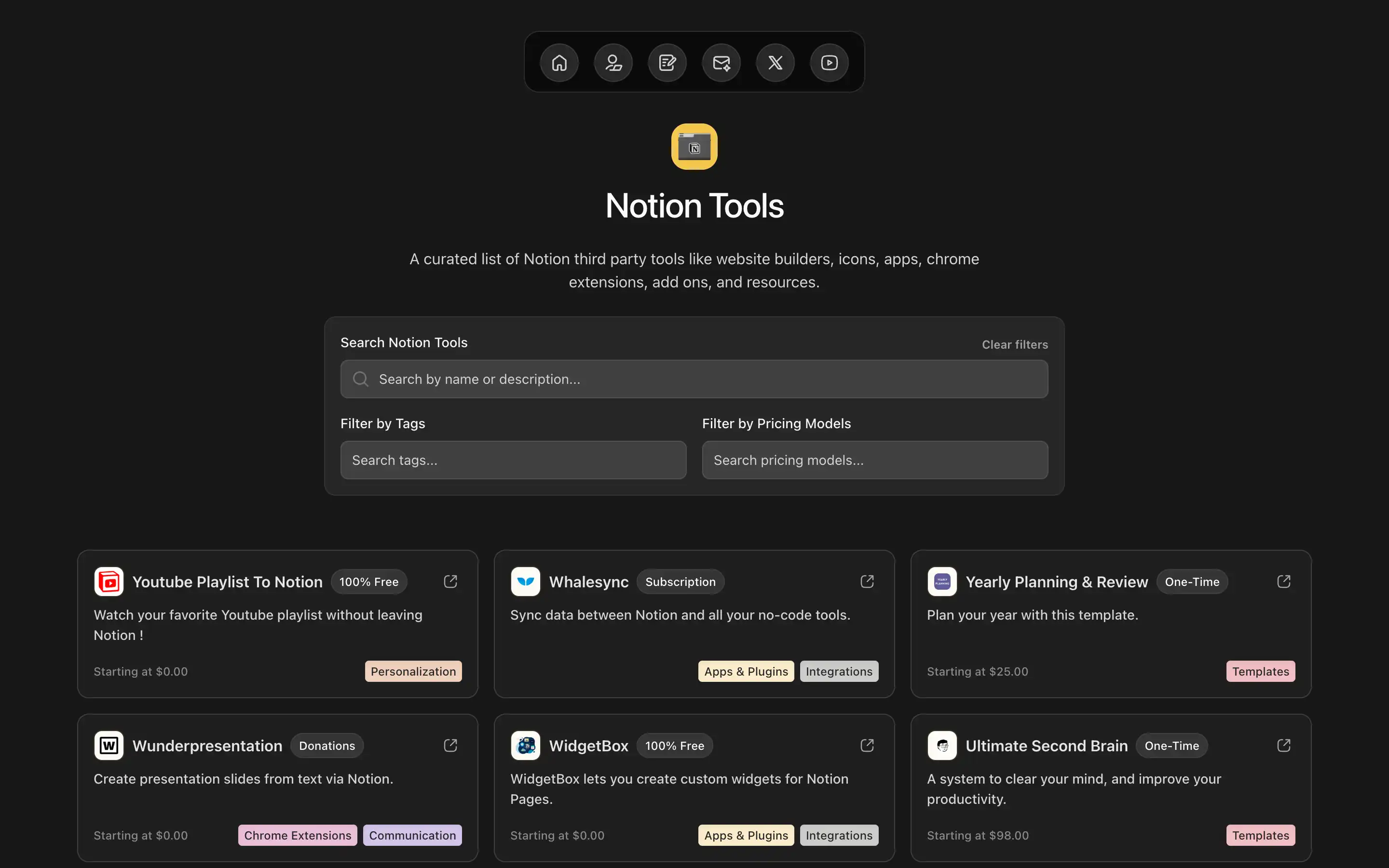
Task: Select Apps & Plugins tag on Whalesync card
Action: pyautogui.click(x=746, y=671)
